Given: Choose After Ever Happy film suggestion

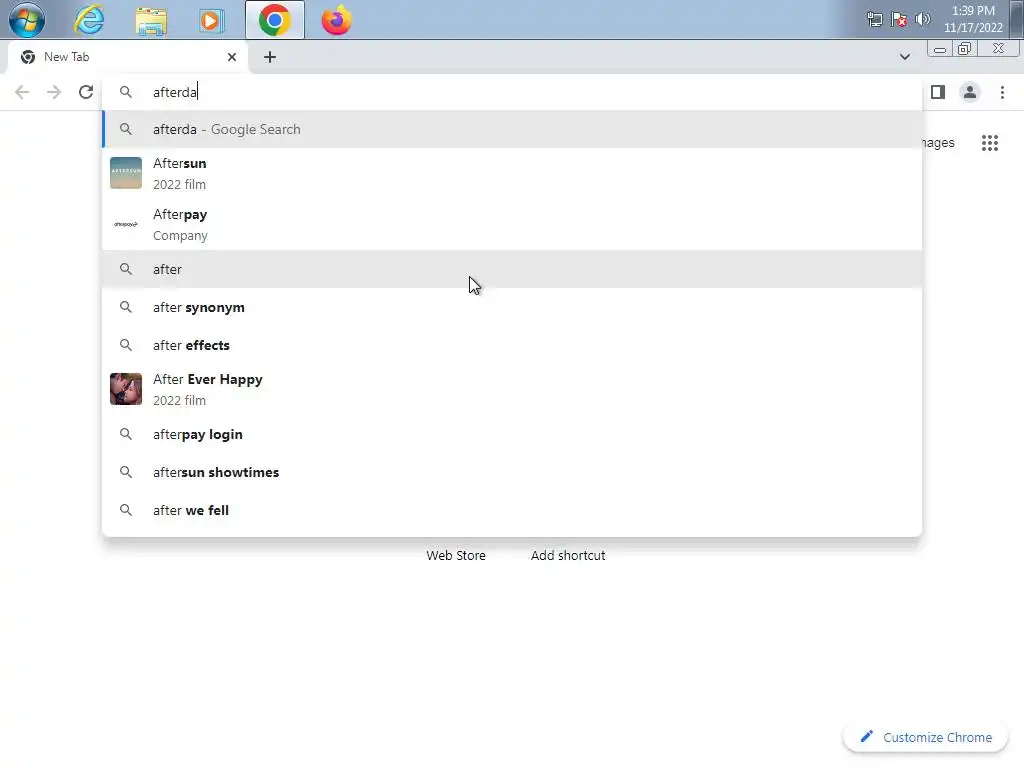Looking at the screenshot, I should pos(512,389).
